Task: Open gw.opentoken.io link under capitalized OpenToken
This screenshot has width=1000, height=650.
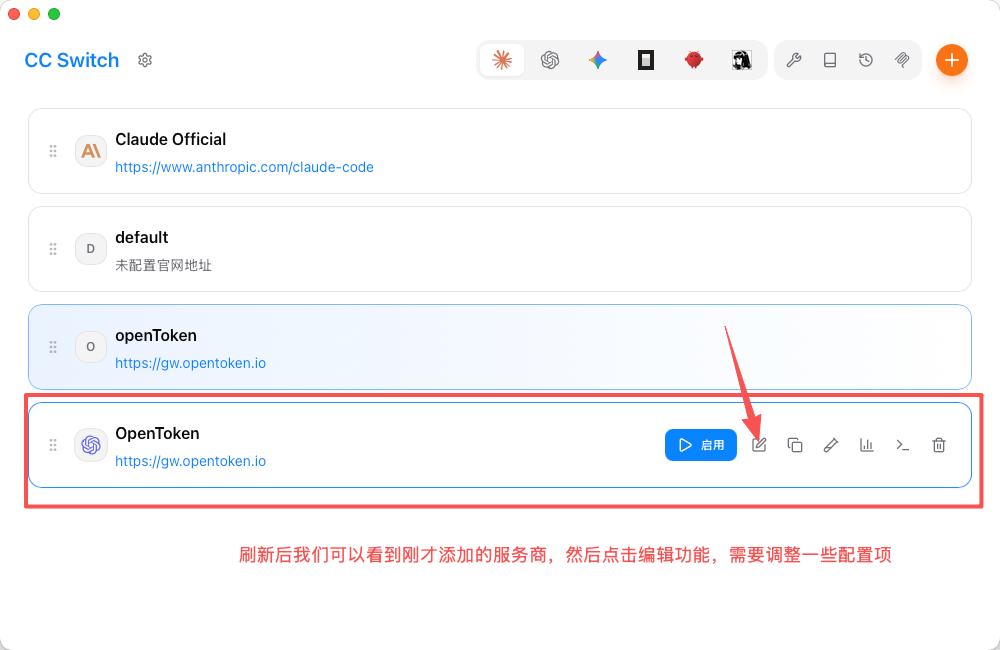Action: tap(190, 461)
